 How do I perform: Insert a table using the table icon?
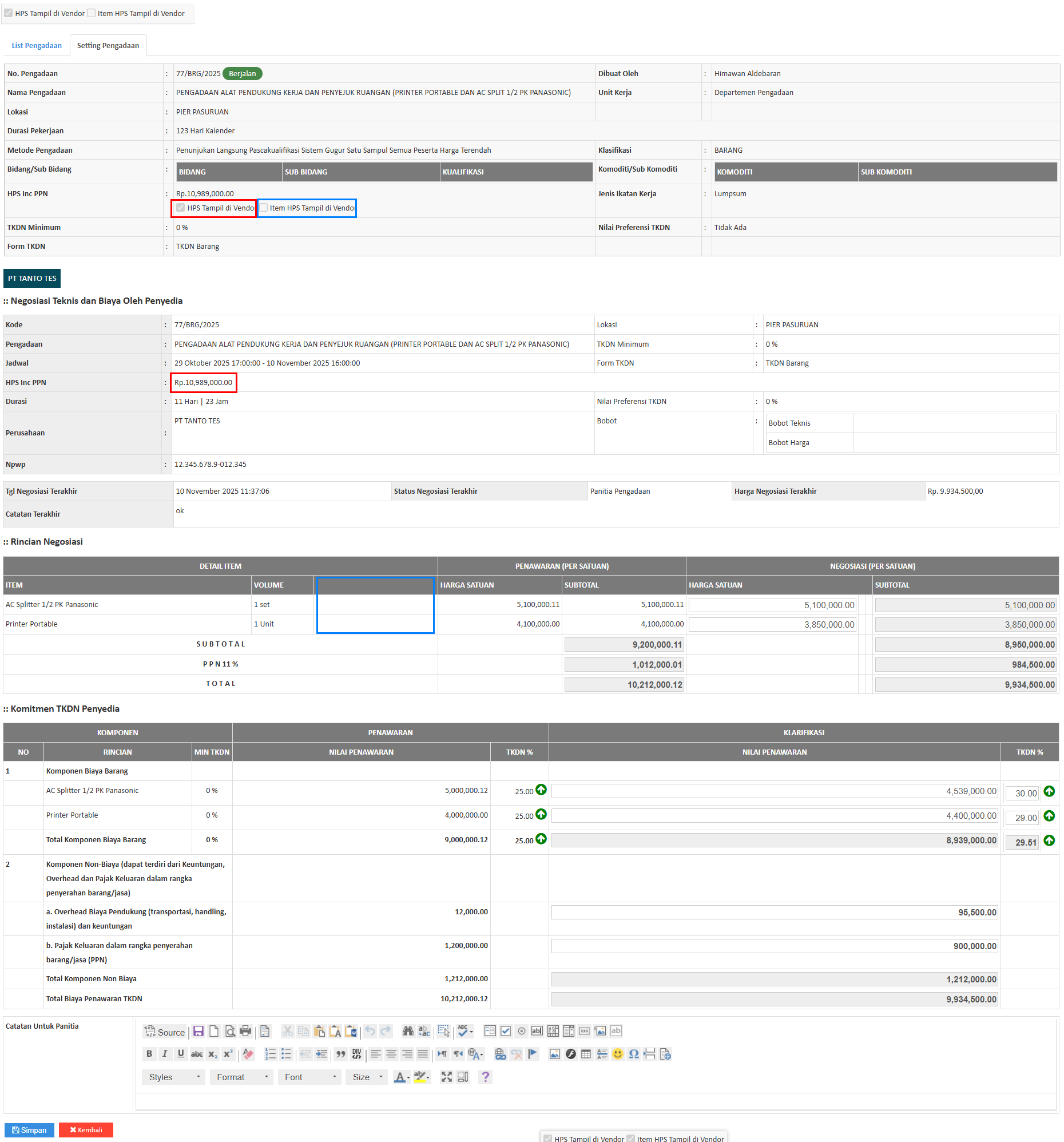click(x=586, y=1053)
